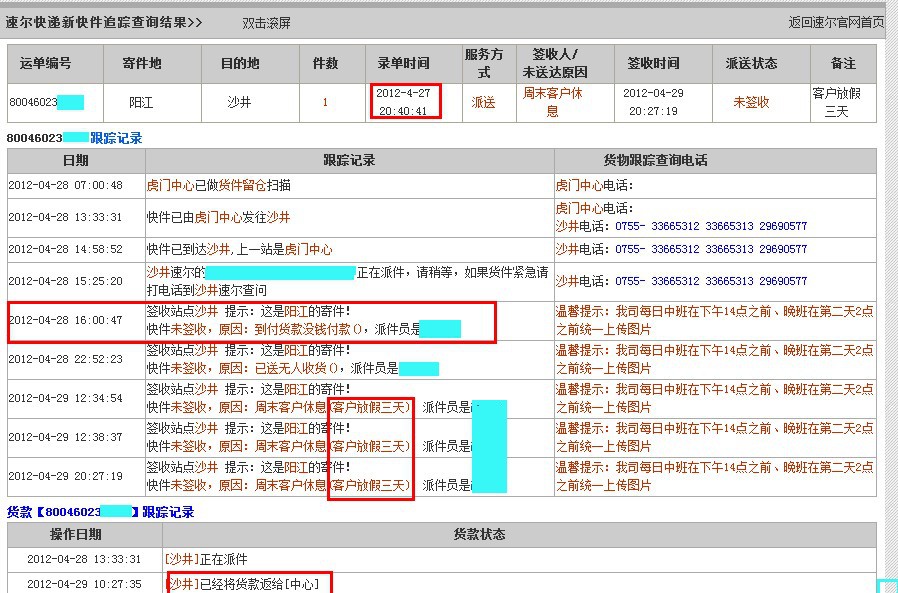Click the 跟踪记录 column header in the tracking table
Viewport: 898px width, 593px height.
349,160
